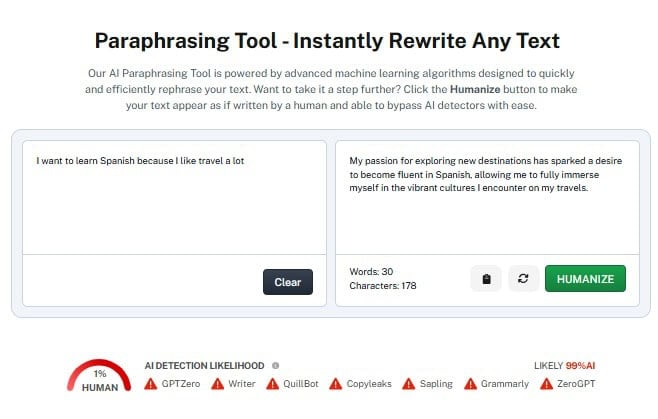Click the info icon beside AI Detection Likelihood
The width and height of the screenshot is (658, 419).
tap(275, 366)
